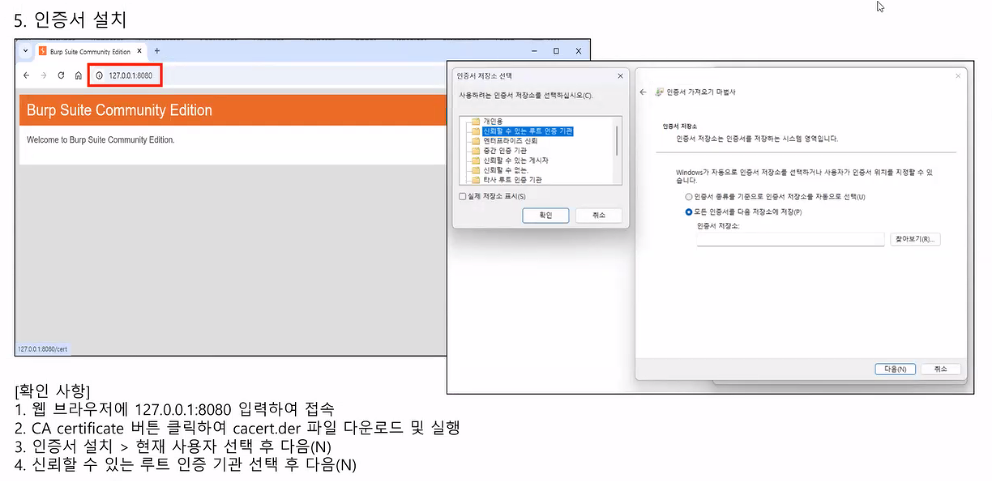Open the 찾아보기(R)... browse button
The height and width of the screenshot is (481, 992).
[915, 239]
